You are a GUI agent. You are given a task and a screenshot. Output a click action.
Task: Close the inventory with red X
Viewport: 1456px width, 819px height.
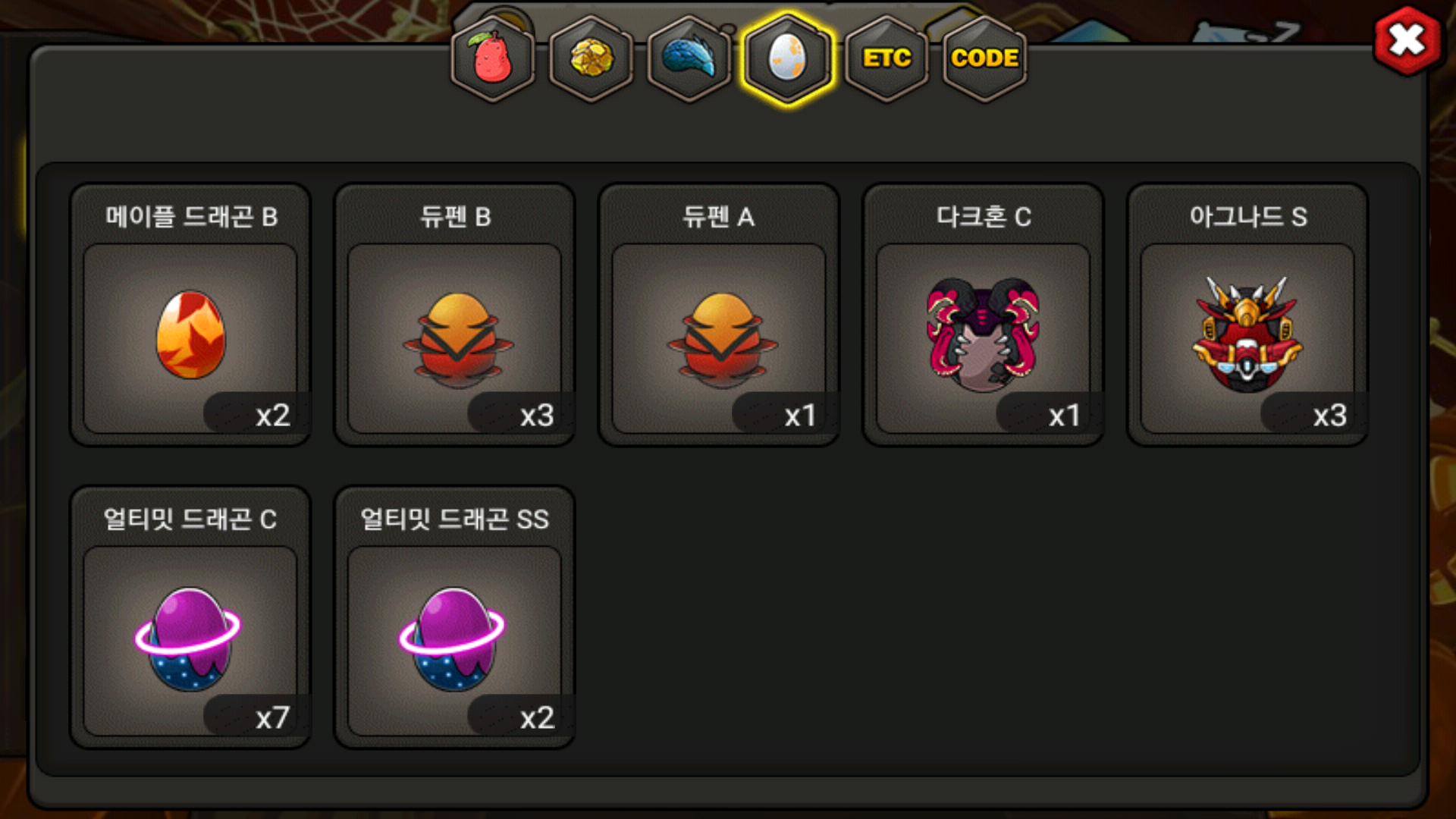click(1407, 40)
